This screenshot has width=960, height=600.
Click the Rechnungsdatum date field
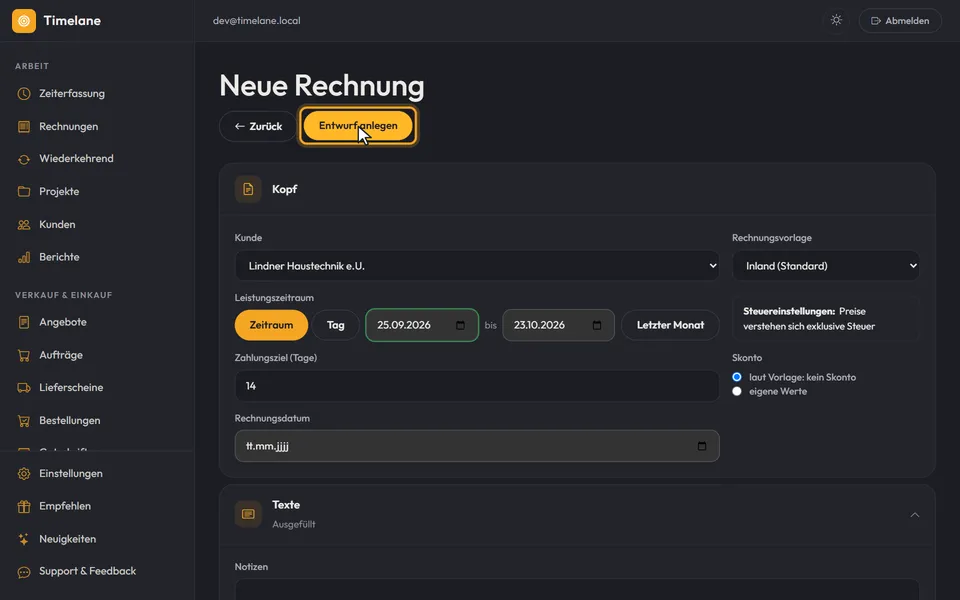point(477,446)
